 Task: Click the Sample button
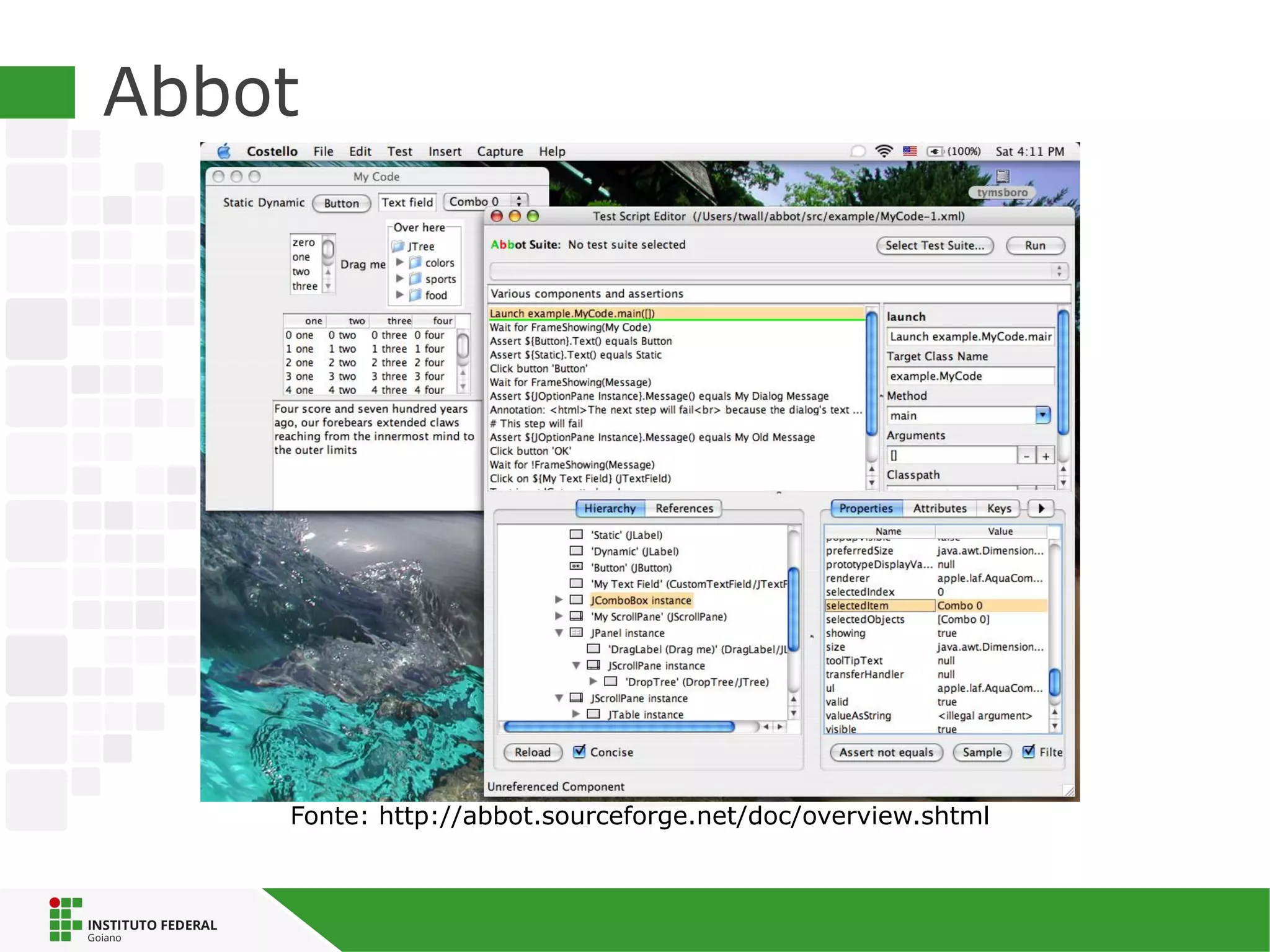[x=982, y=752]
